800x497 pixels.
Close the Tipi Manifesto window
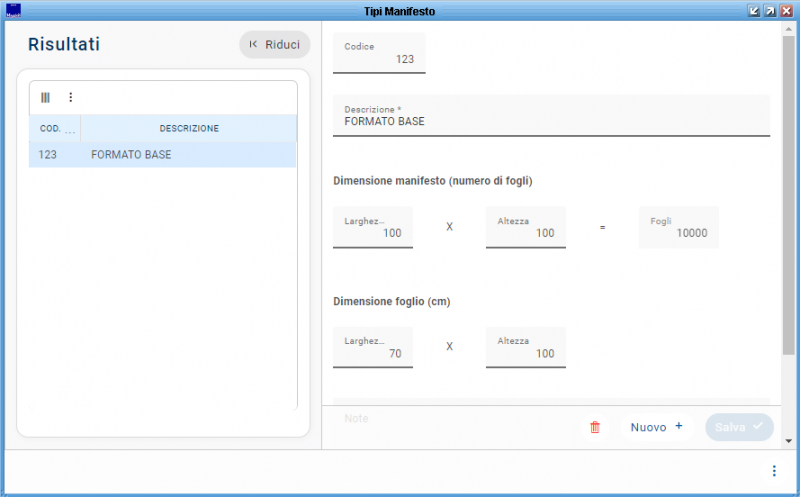tap(786, 10)
